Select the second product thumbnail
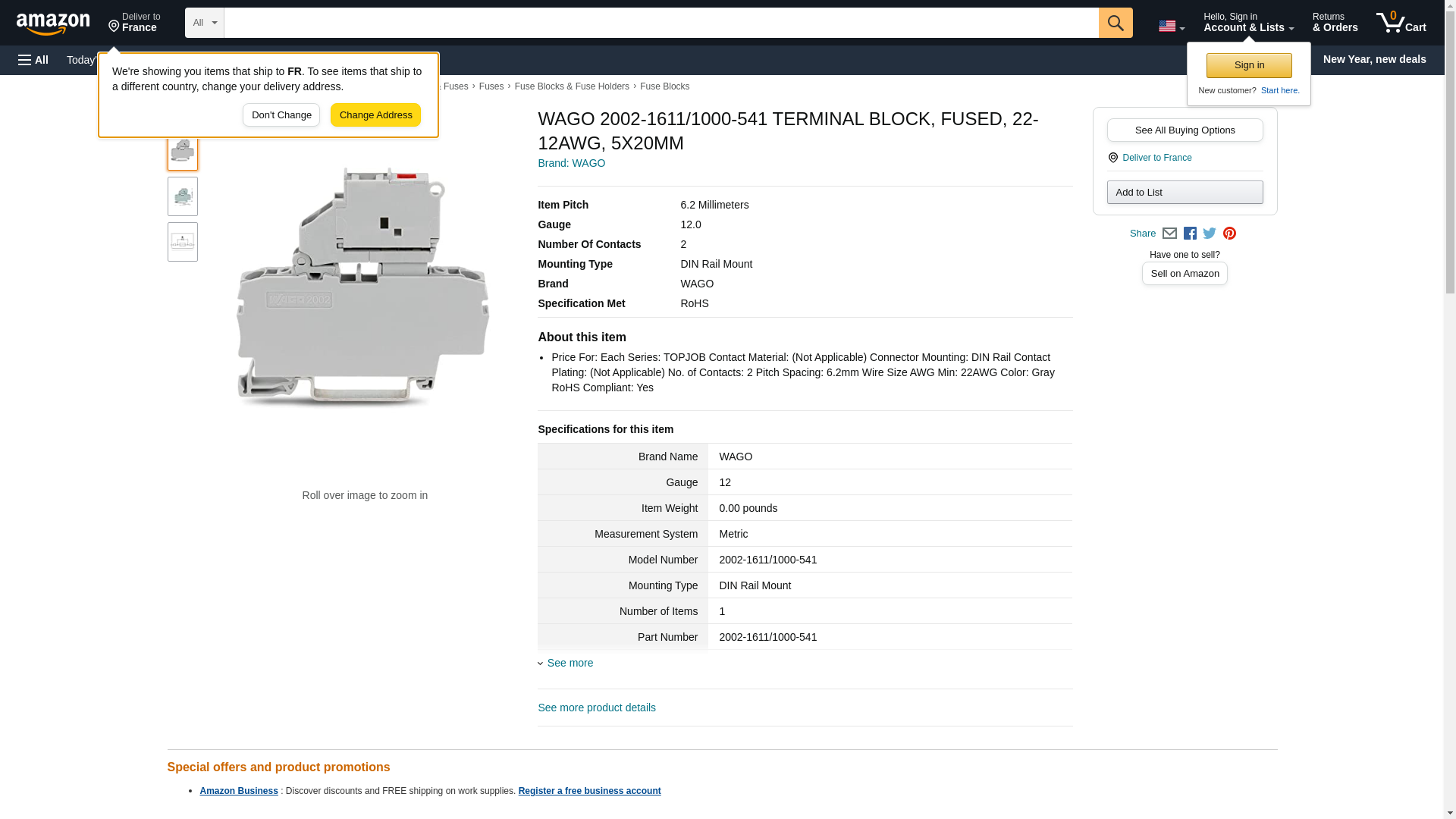Viewport: 1456px width, 819px height. tap(183, 196)
